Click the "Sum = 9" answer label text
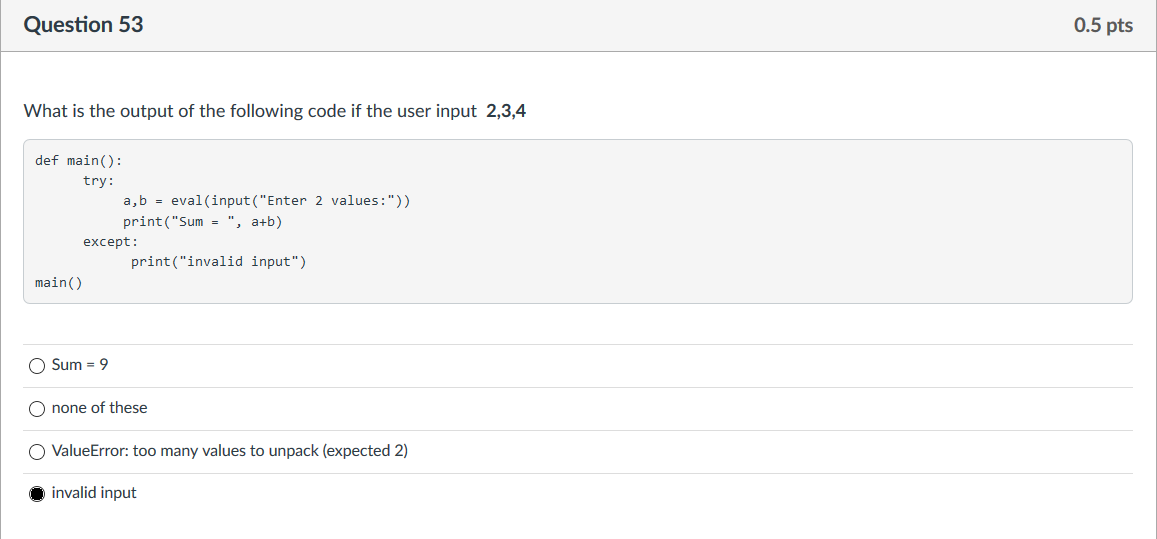The image size is (1157, 539). 80,365
